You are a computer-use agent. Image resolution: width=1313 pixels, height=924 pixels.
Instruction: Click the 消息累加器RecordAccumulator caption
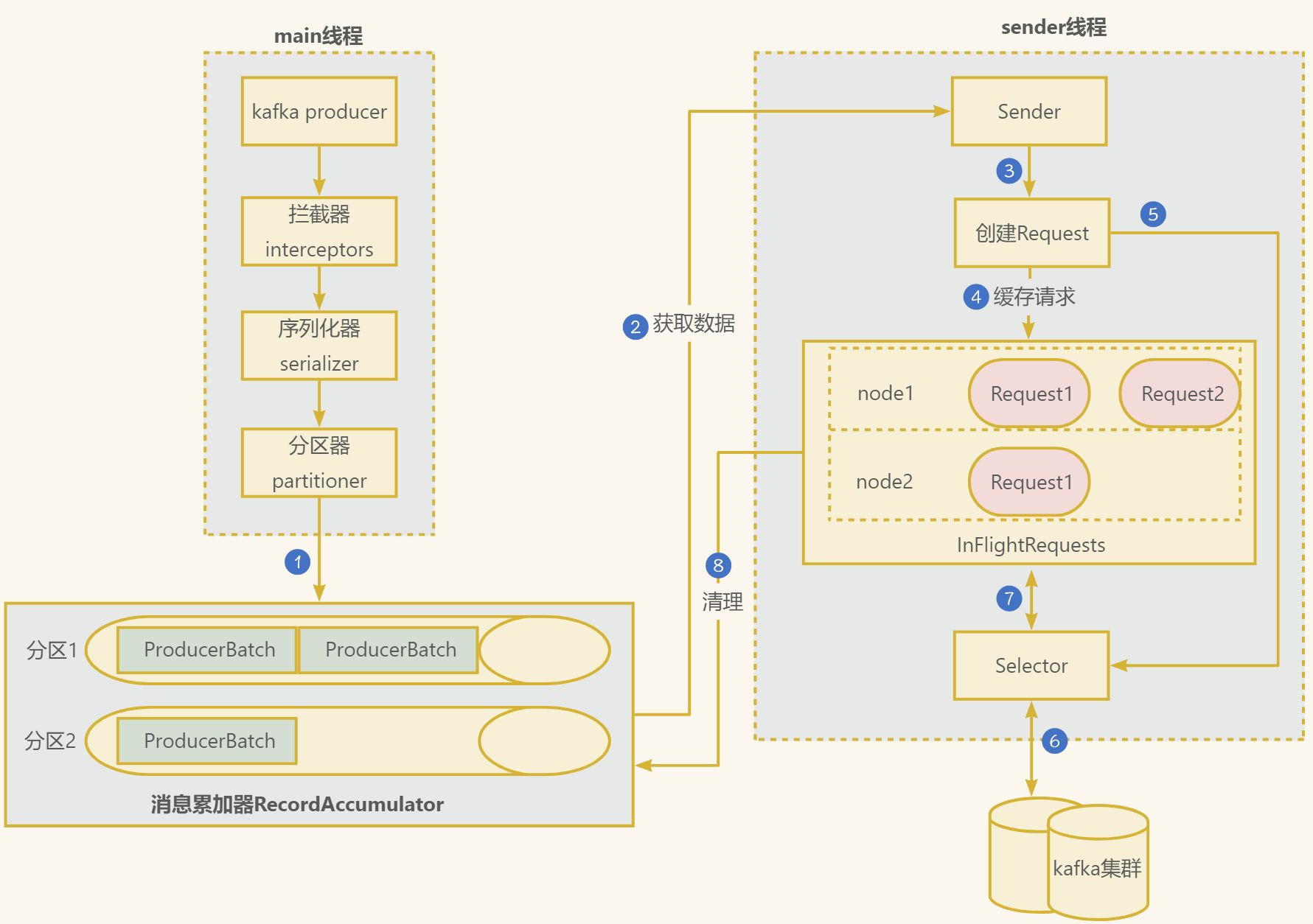[297, 804]
